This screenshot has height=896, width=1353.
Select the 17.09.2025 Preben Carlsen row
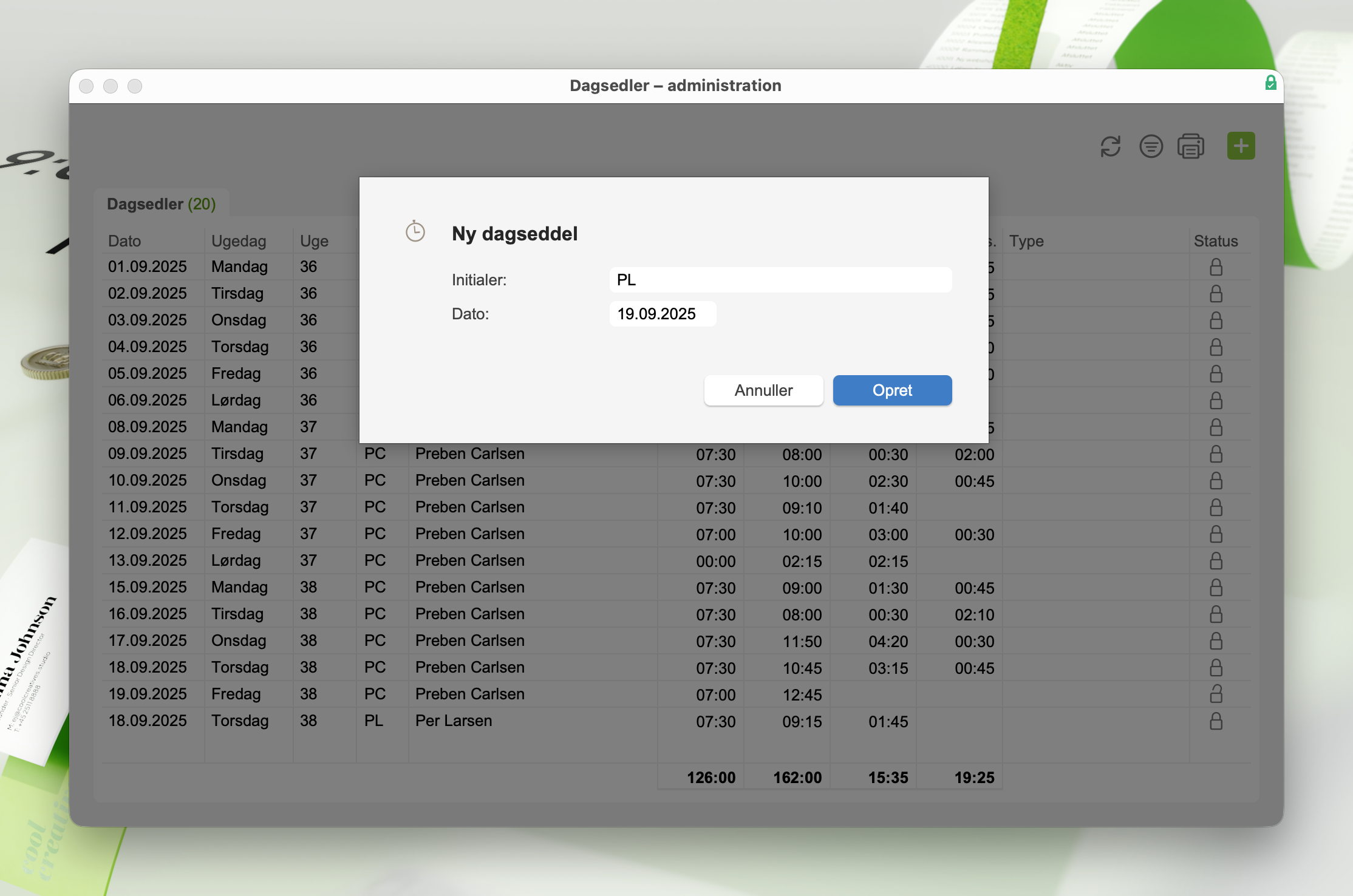[469, 640]
